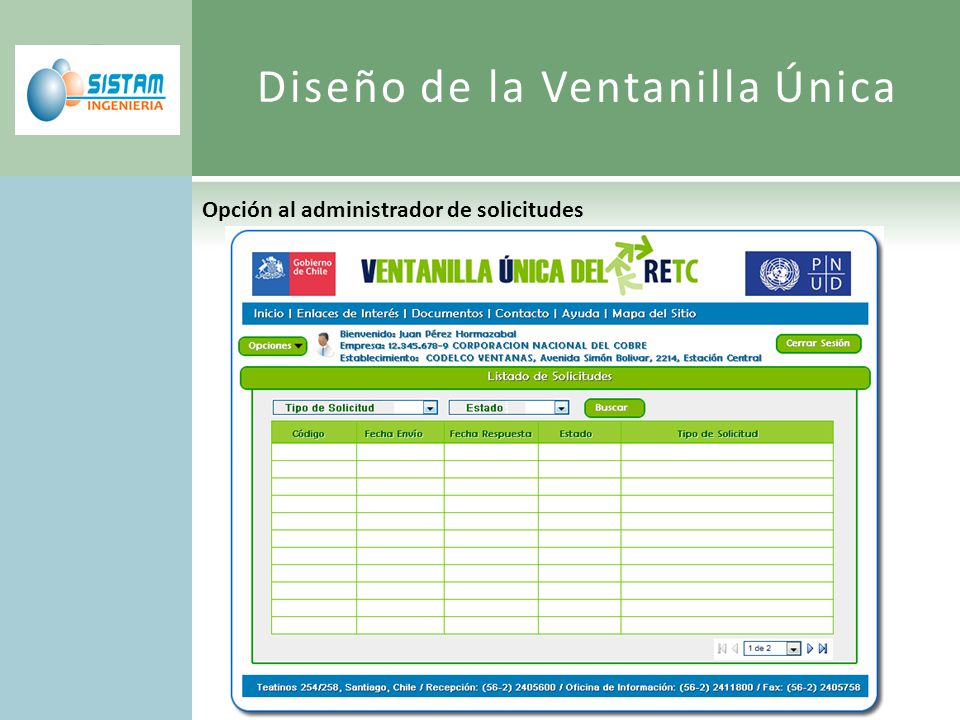
Task: Click the SISTAM Ingeniería logo
Action: point(97,90)
